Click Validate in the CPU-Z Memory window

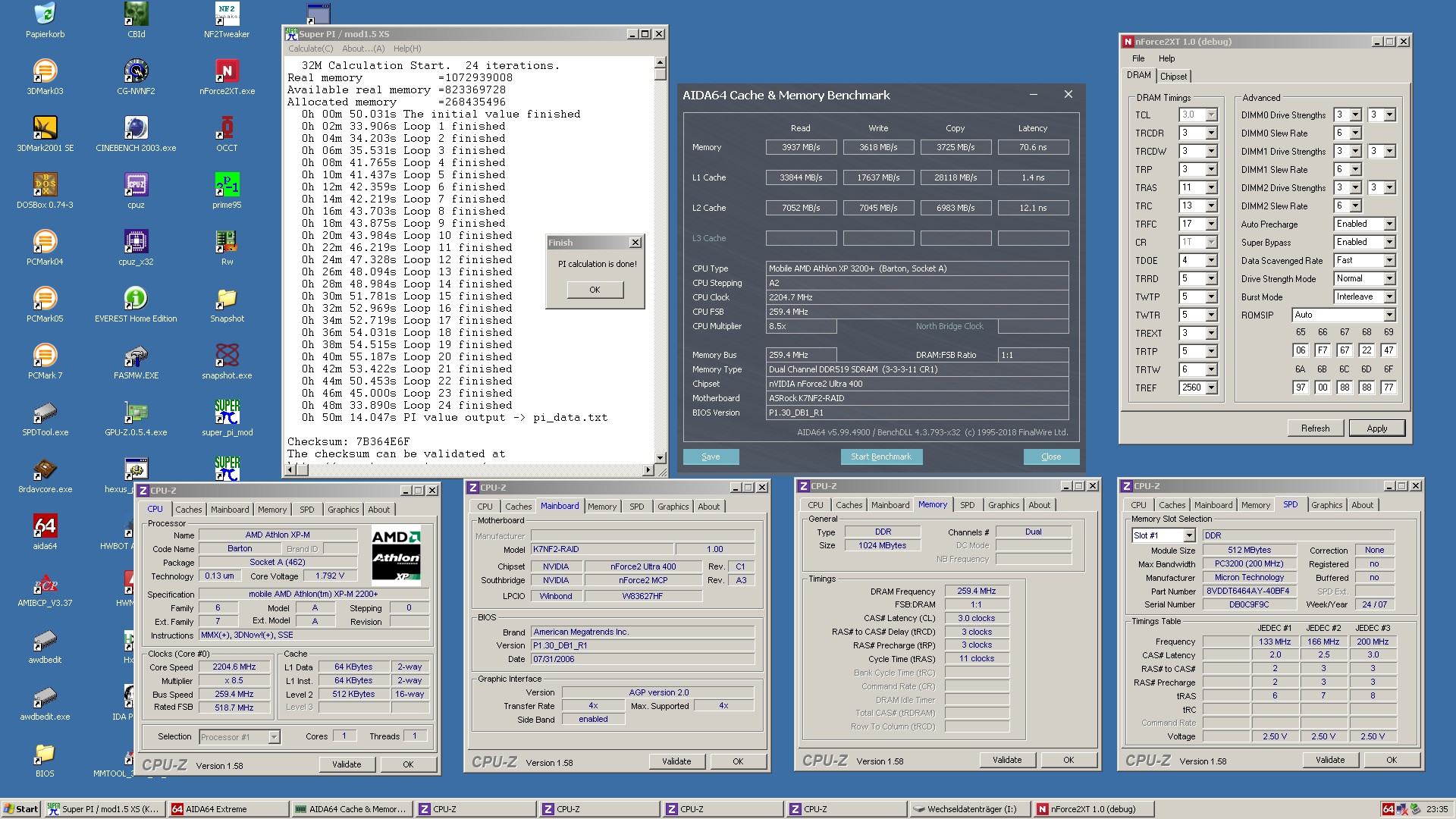[1007, 760]
